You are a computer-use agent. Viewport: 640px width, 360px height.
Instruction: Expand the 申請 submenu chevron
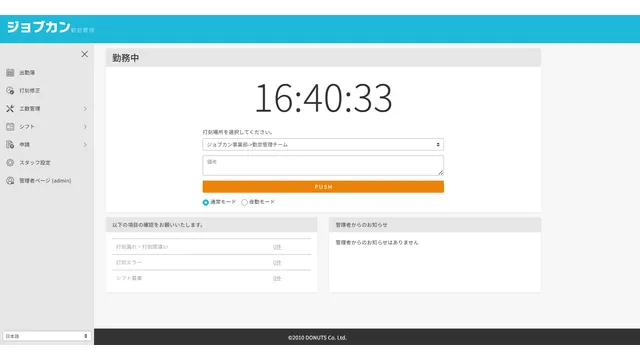pyautogui.click(x=85, y=144)
